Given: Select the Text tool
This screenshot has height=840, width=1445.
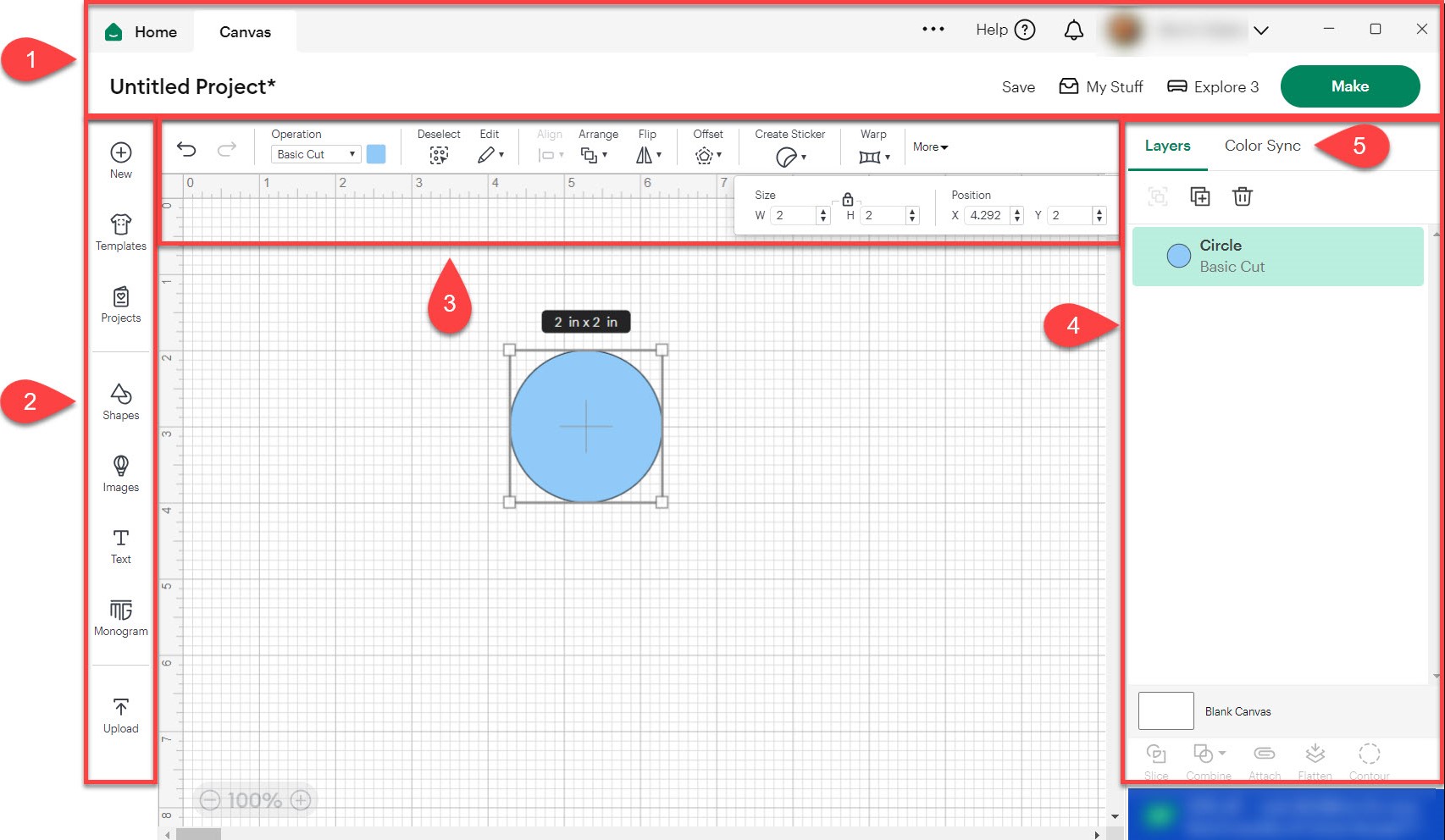Looking at the screenshot, I should [x=121, y=546].
